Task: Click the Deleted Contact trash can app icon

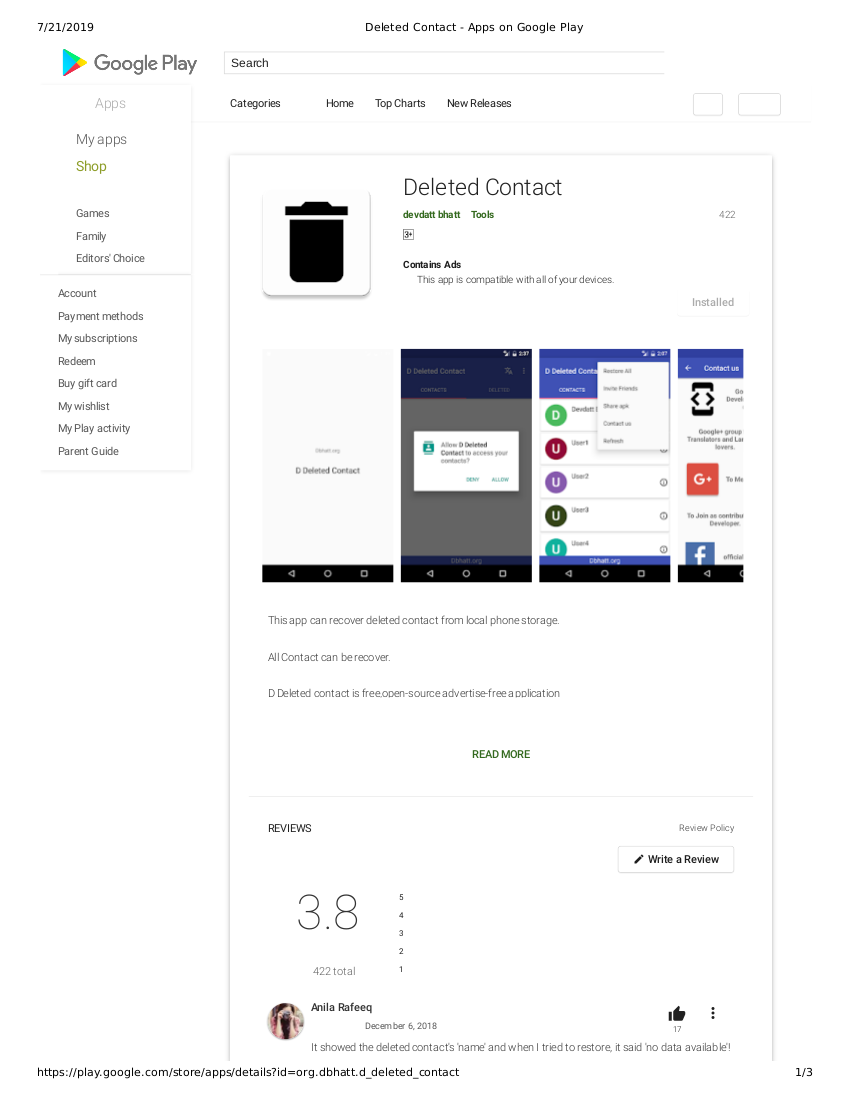Action: coord(316,243)
